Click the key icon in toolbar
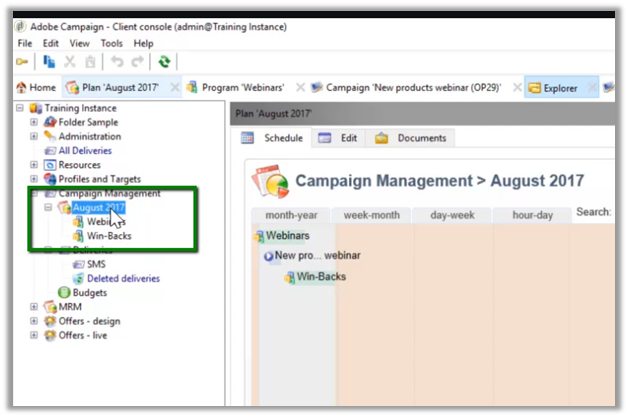 coord(22,62)
